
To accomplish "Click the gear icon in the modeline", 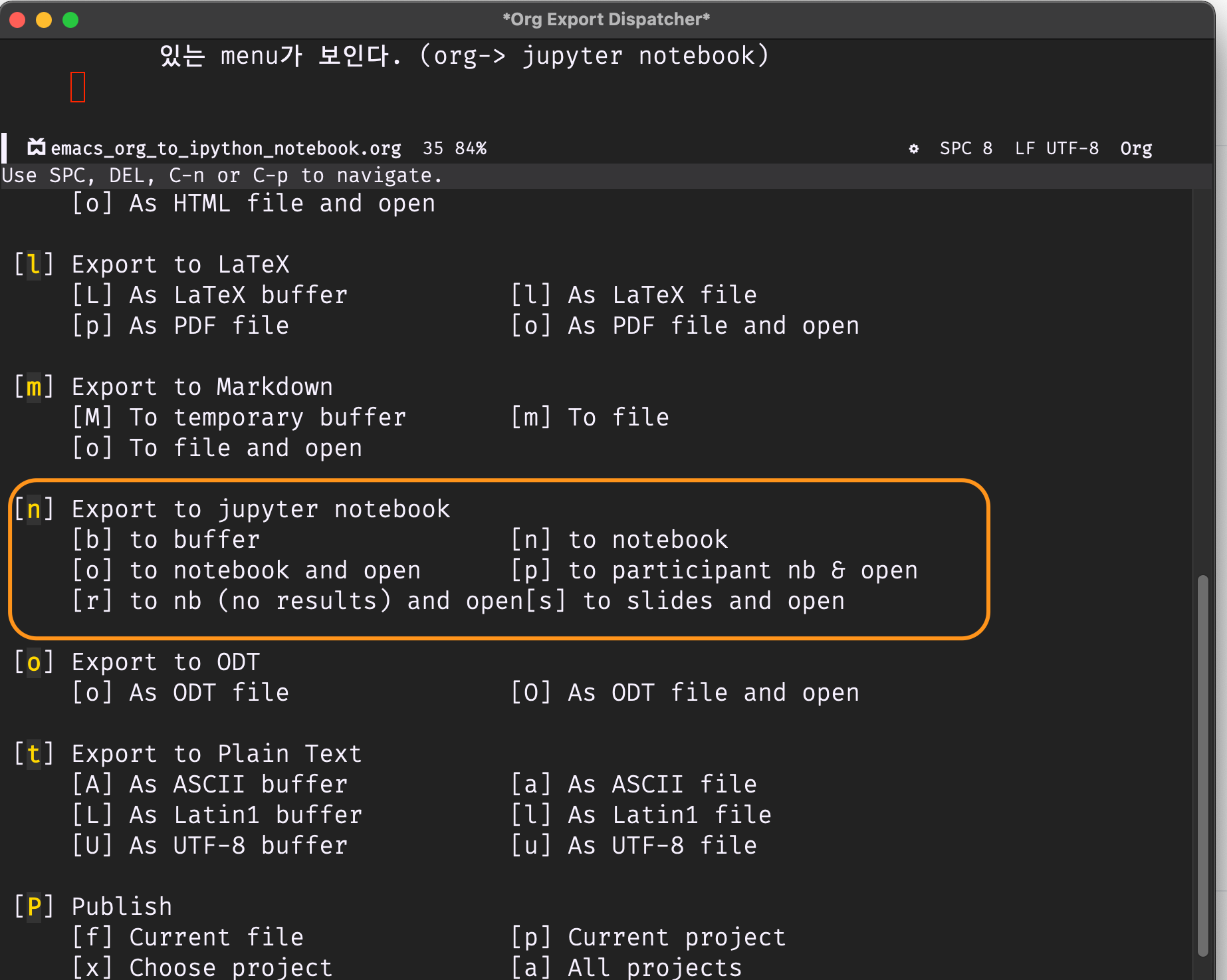I will 913,148.
